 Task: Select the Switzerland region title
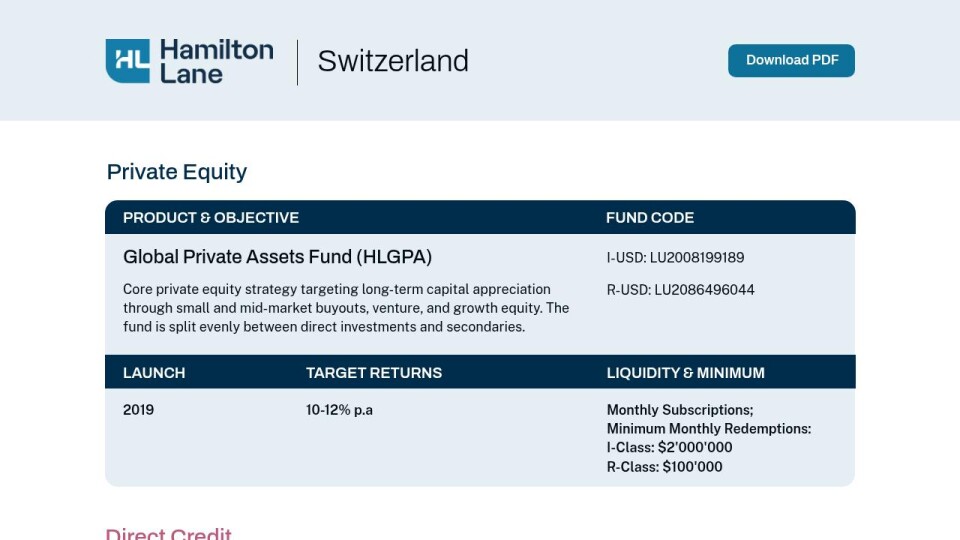(393, 61)
